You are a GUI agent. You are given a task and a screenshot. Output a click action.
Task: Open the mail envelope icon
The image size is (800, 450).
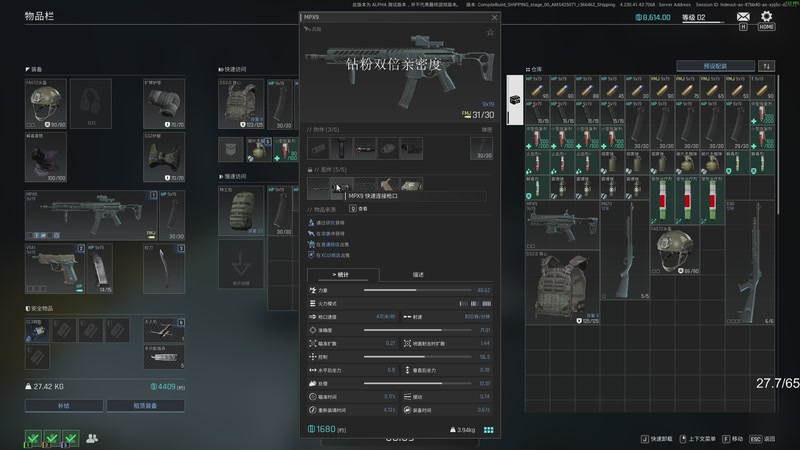coord(743,16)
